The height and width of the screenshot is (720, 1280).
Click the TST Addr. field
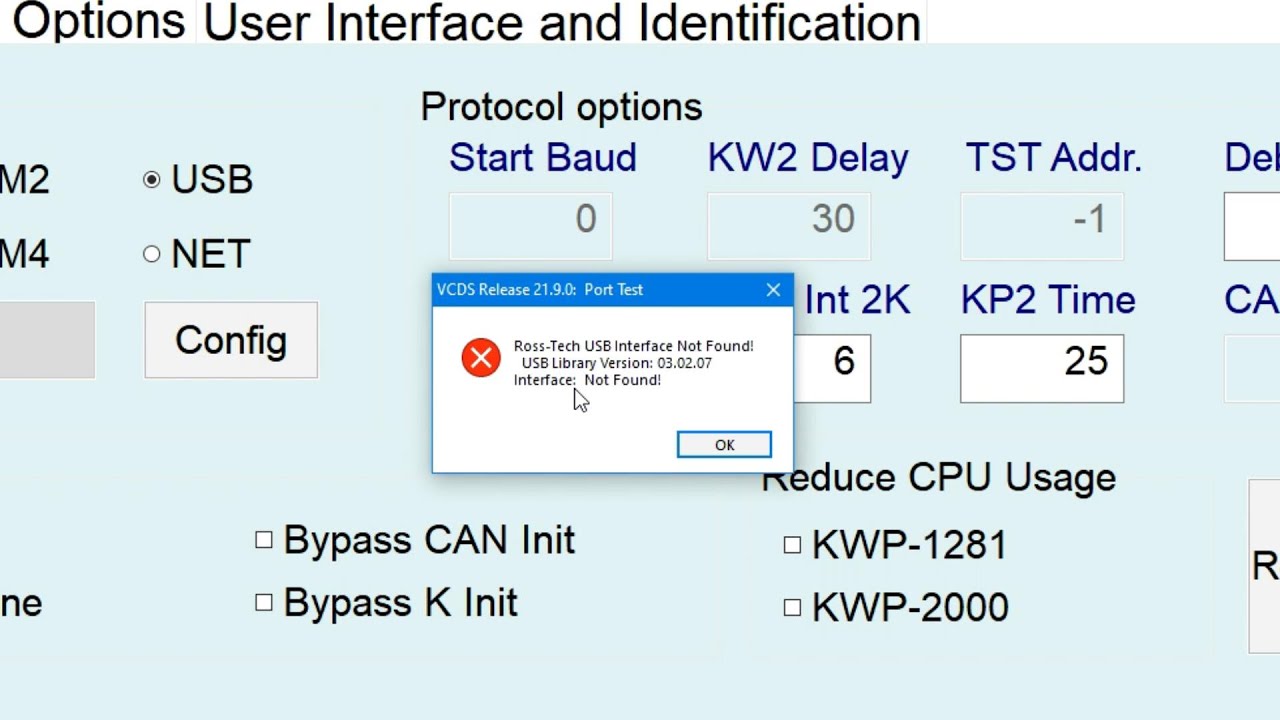click(1042, 225)
